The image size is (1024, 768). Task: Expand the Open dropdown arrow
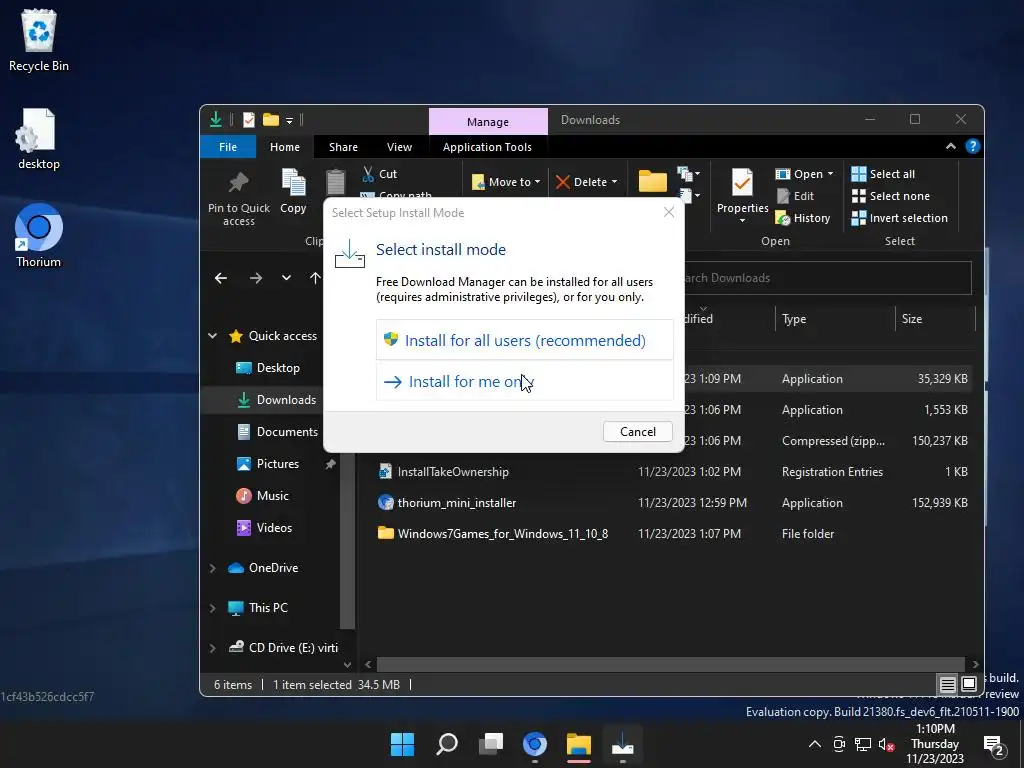830,174
